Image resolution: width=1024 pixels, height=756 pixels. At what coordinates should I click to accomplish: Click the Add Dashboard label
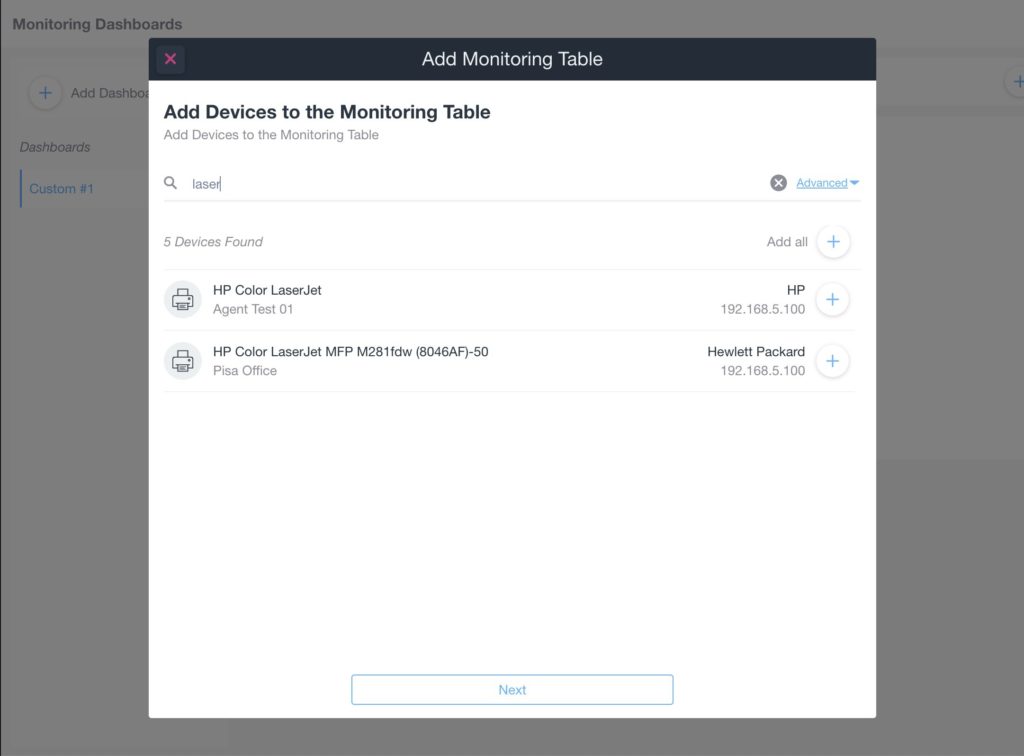coord(110,93)
